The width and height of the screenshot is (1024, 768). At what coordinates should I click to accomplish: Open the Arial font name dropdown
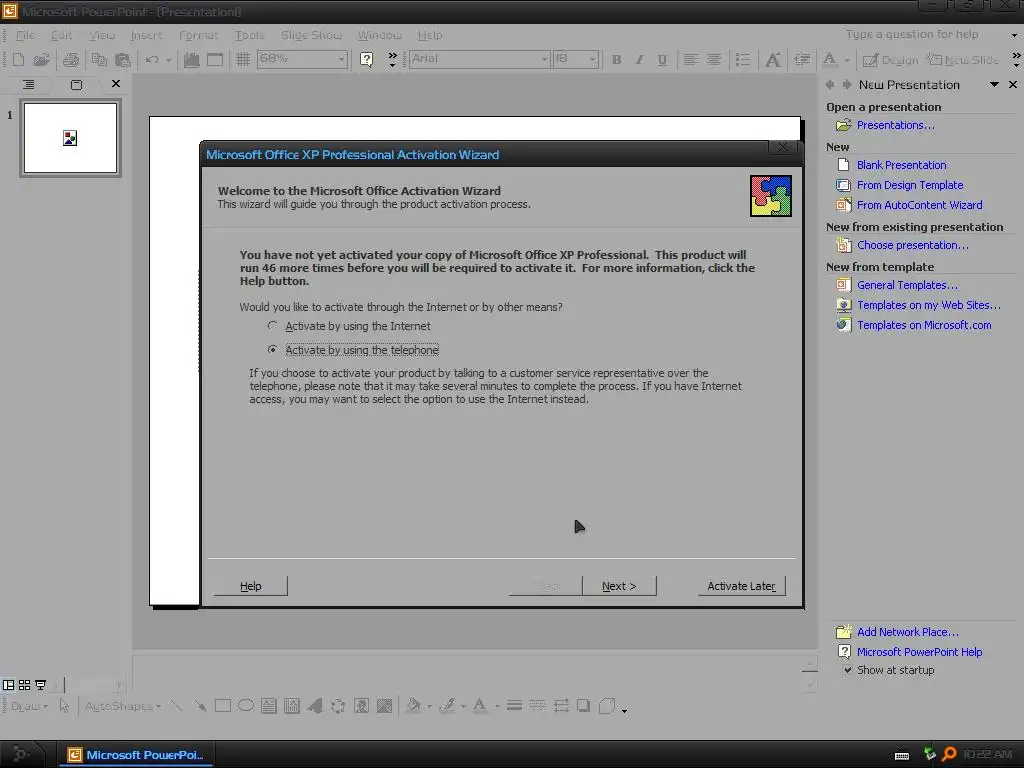pyautogui.click(x=544, y=59)
